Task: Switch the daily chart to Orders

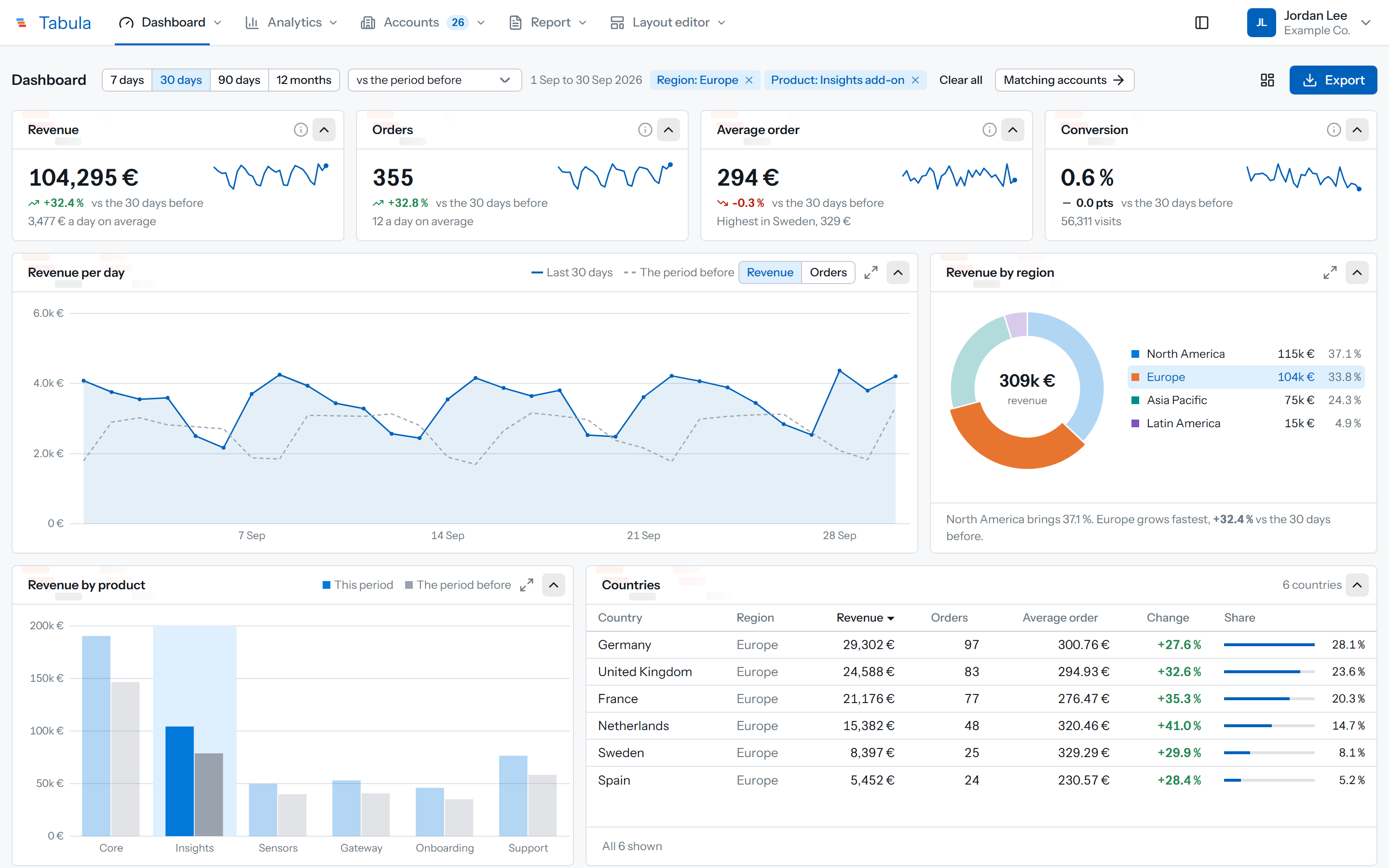Action: coord(828,272)
